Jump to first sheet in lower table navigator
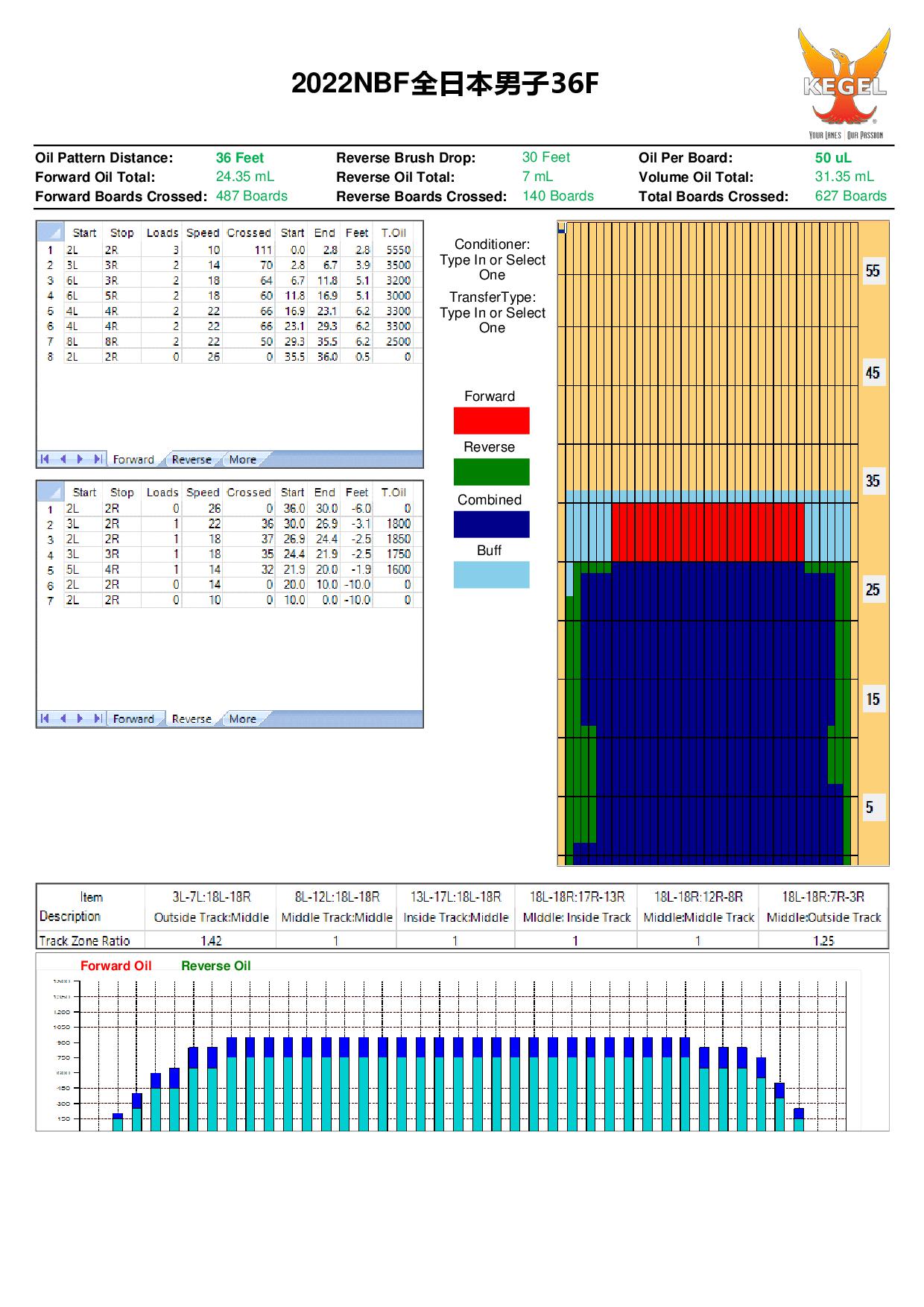Viewport: 924px width, 1307px height. point(45,718)
